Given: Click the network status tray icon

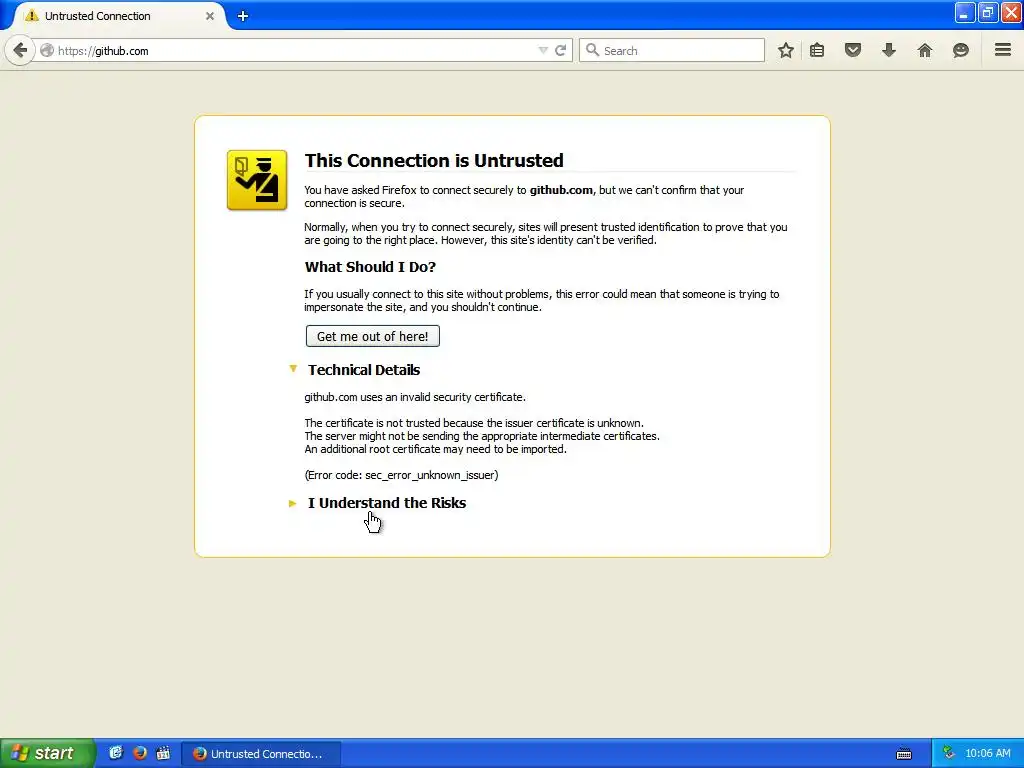Looking at the screenshot, I should click(x=948, y=753).
